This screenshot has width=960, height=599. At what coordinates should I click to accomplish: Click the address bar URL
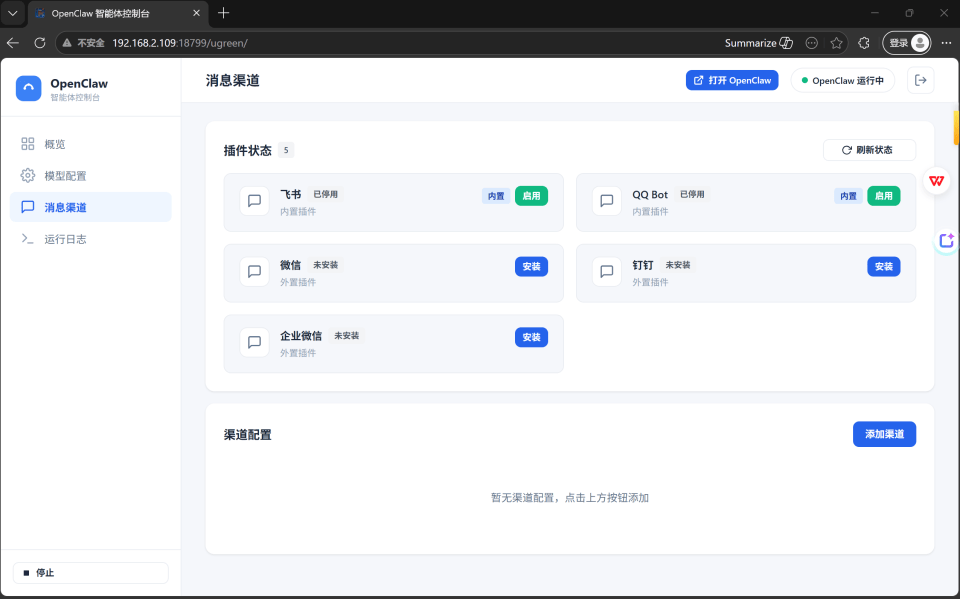pyautogui.click(x=180, y=43)
